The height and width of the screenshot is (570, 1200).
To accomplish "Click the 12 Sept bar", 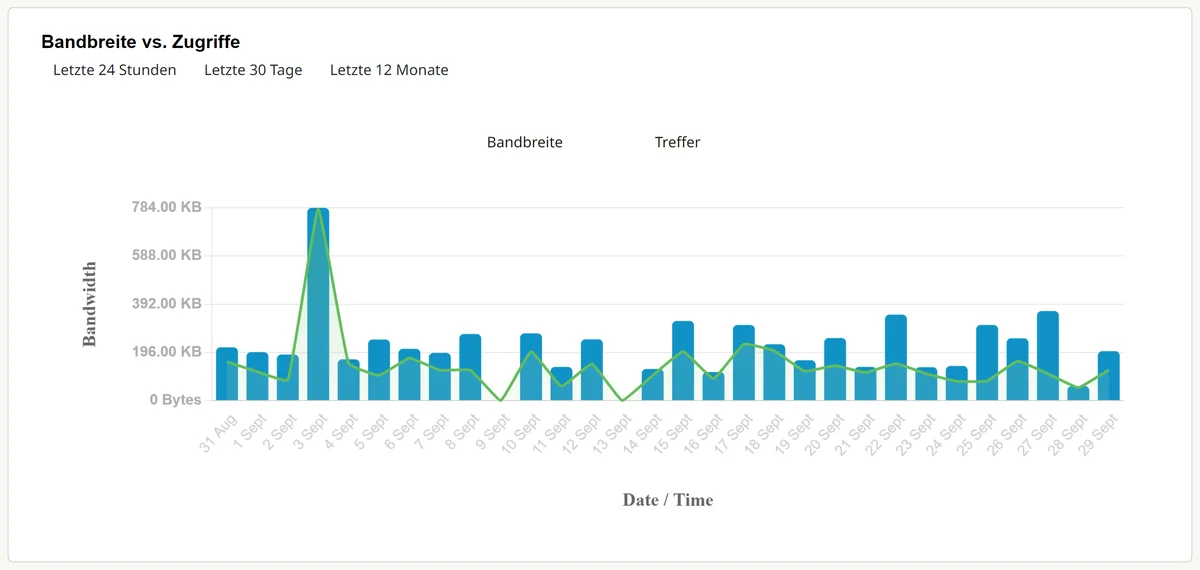I will [x=592, y=370].
